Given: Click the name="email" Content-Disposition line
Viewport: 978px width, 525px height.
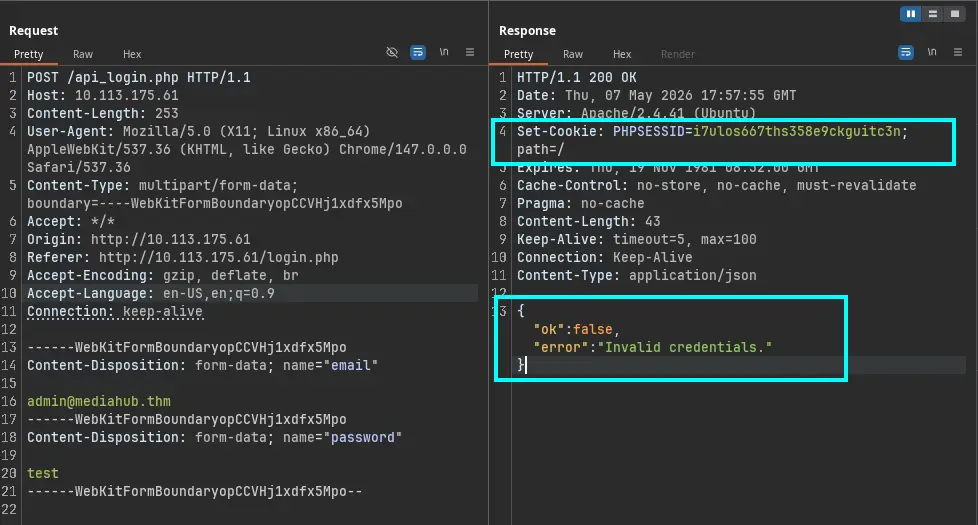Looking at the screenshot, I should [202, 365].
